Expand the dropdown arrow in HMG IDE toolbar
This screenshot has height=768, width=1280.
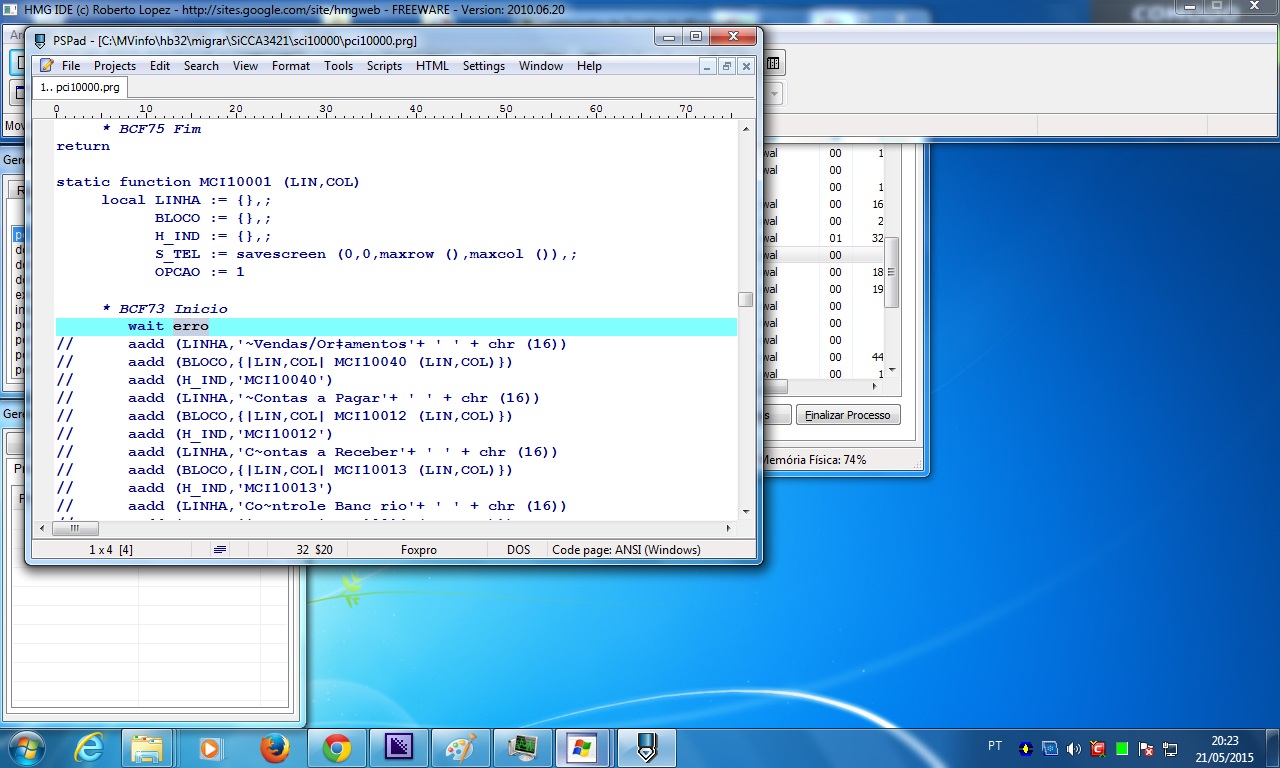point(774,93)
